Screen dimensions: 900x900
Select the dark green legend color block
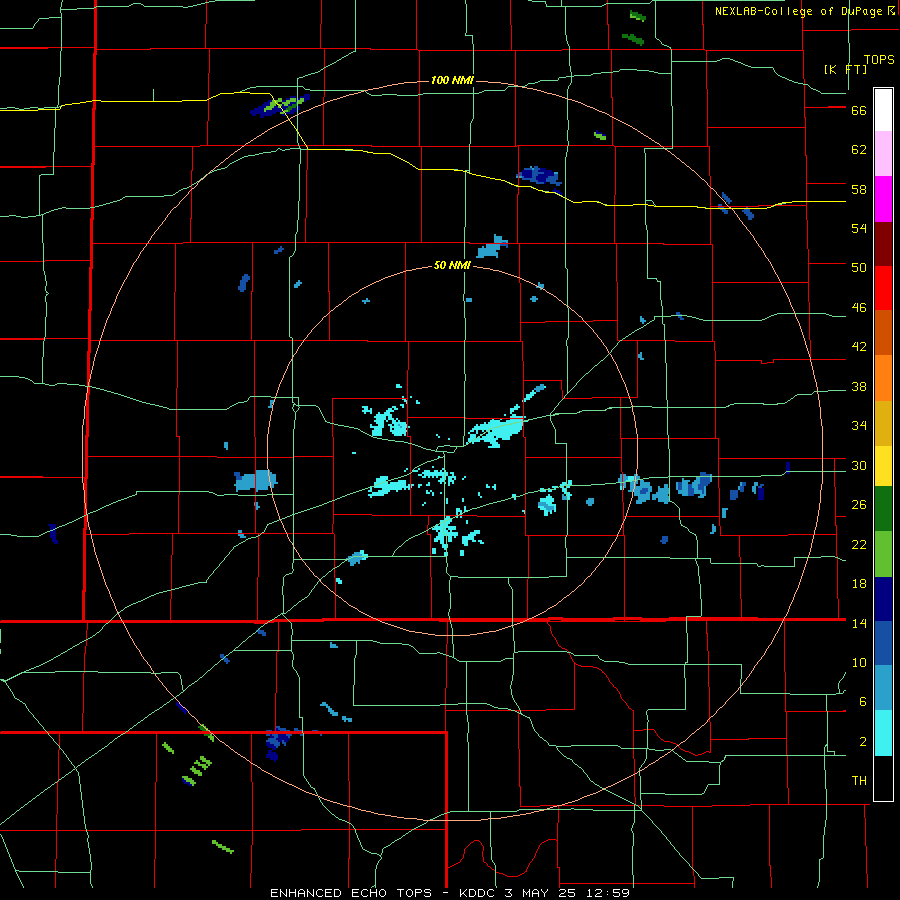(883, 509)
